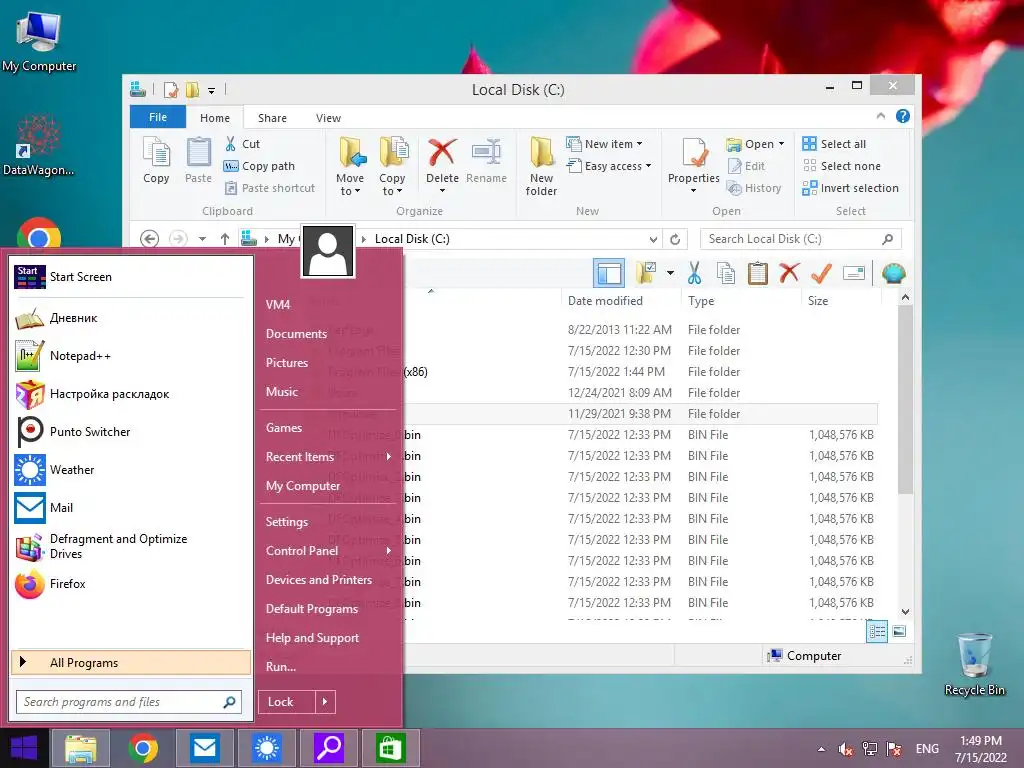Image resolution: width=1024 pixels, height=768 pixels.
Task: Click the red X delete in lower toolbar
Action: [789, 272]
